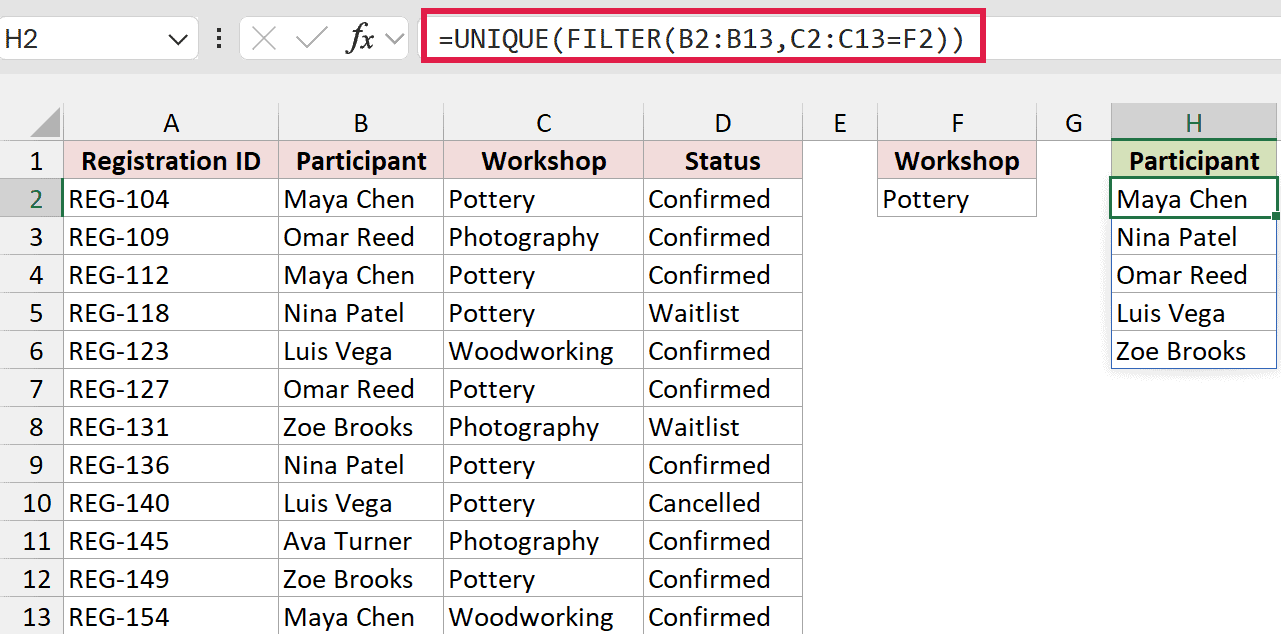Screen dimensions: 1281x634
Task: Select Ava Turner in column B
Action: pos(361,541)
